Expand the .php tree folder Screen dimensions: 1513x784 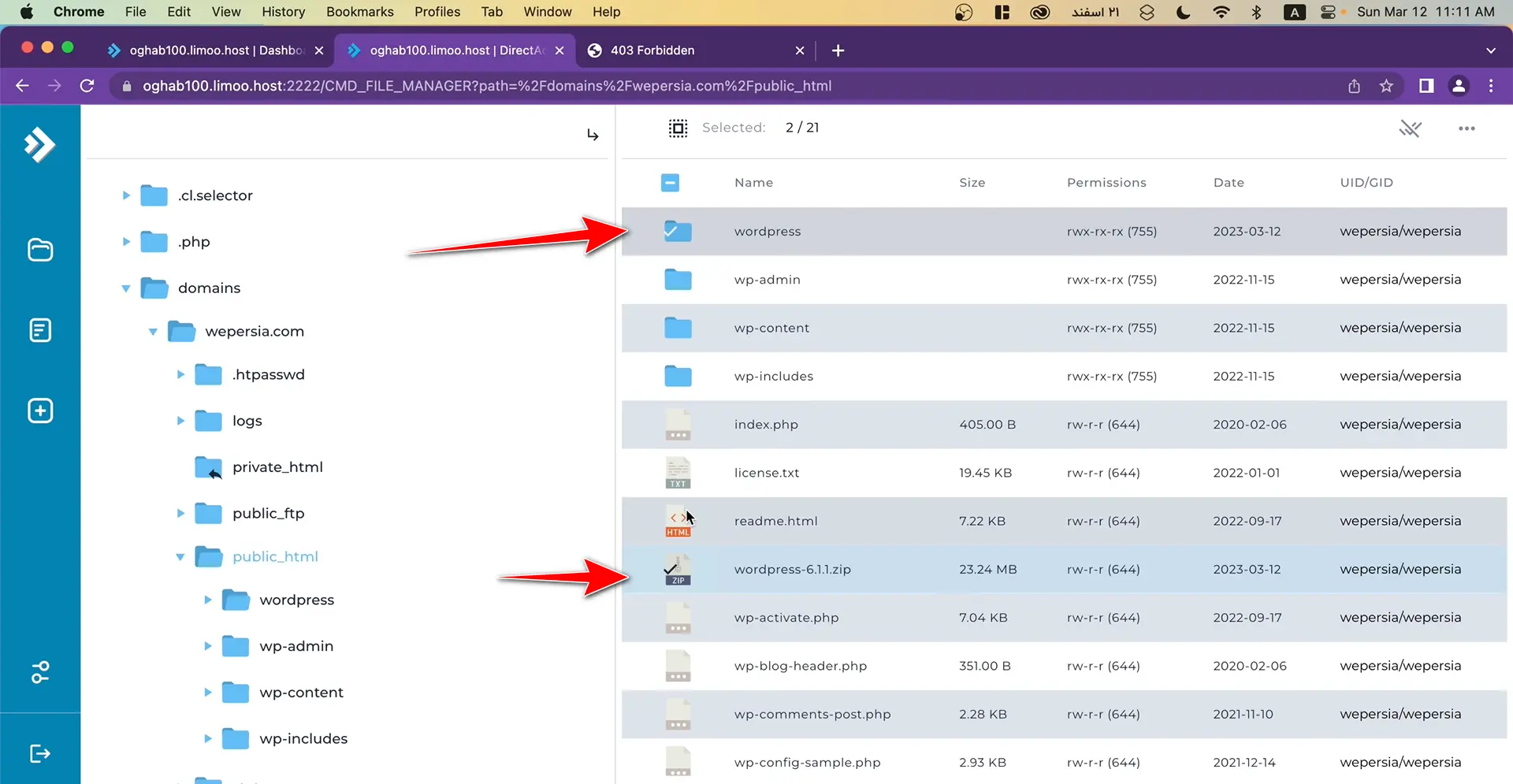126,242
